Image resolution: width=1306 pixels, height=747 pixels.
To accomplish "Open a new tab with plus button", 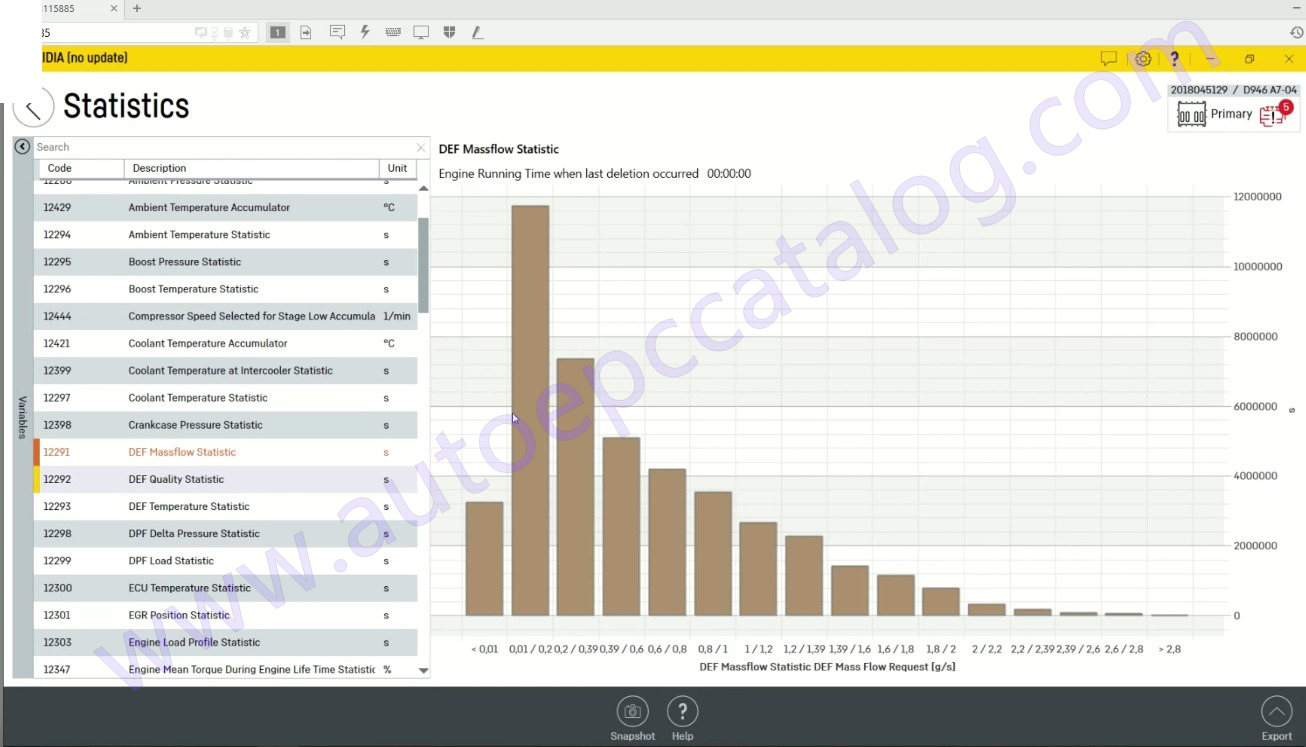I will [x=137, y=9].
